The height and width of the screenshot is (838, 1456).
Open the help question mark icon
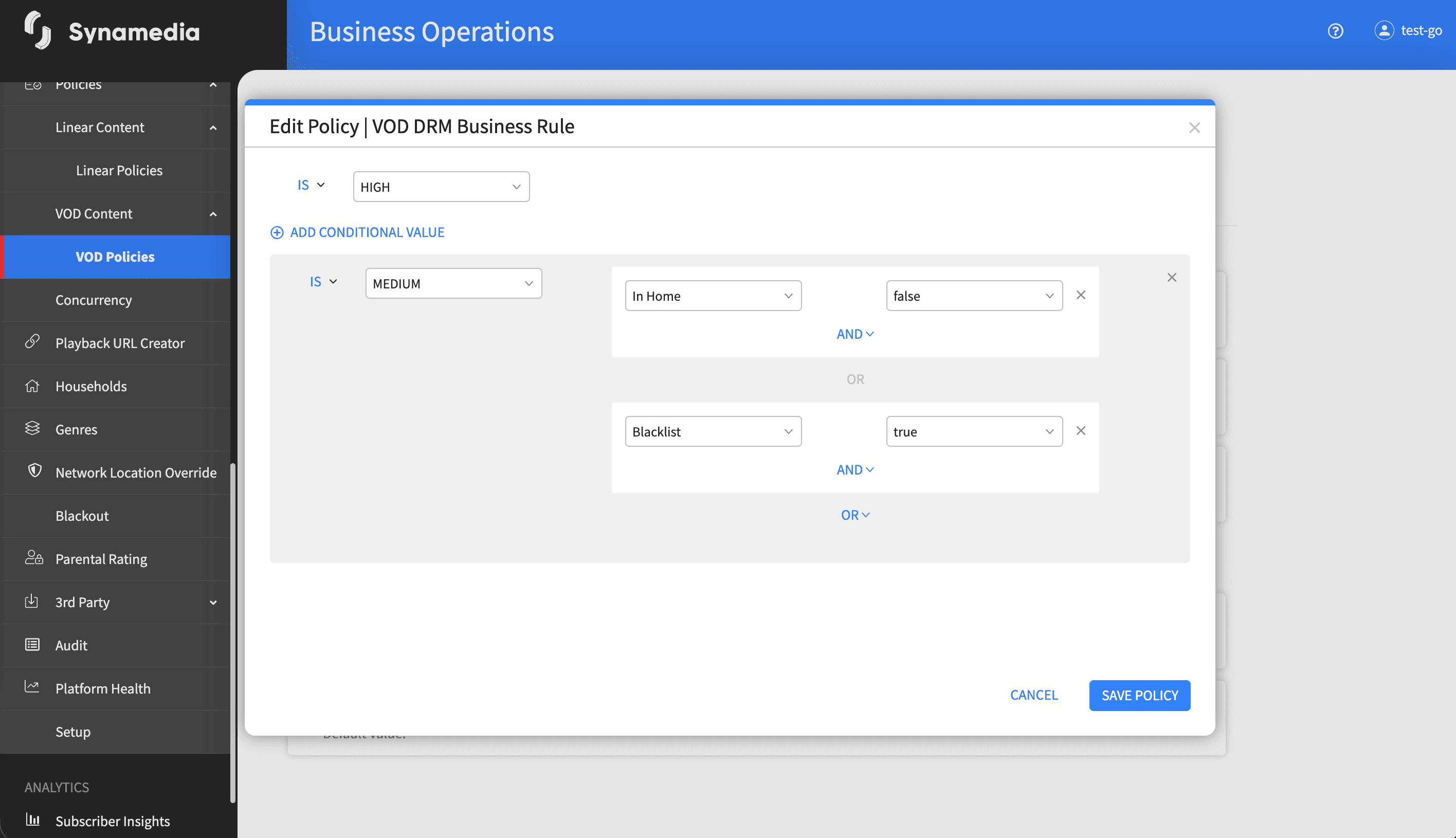[x=1335, y=30]
